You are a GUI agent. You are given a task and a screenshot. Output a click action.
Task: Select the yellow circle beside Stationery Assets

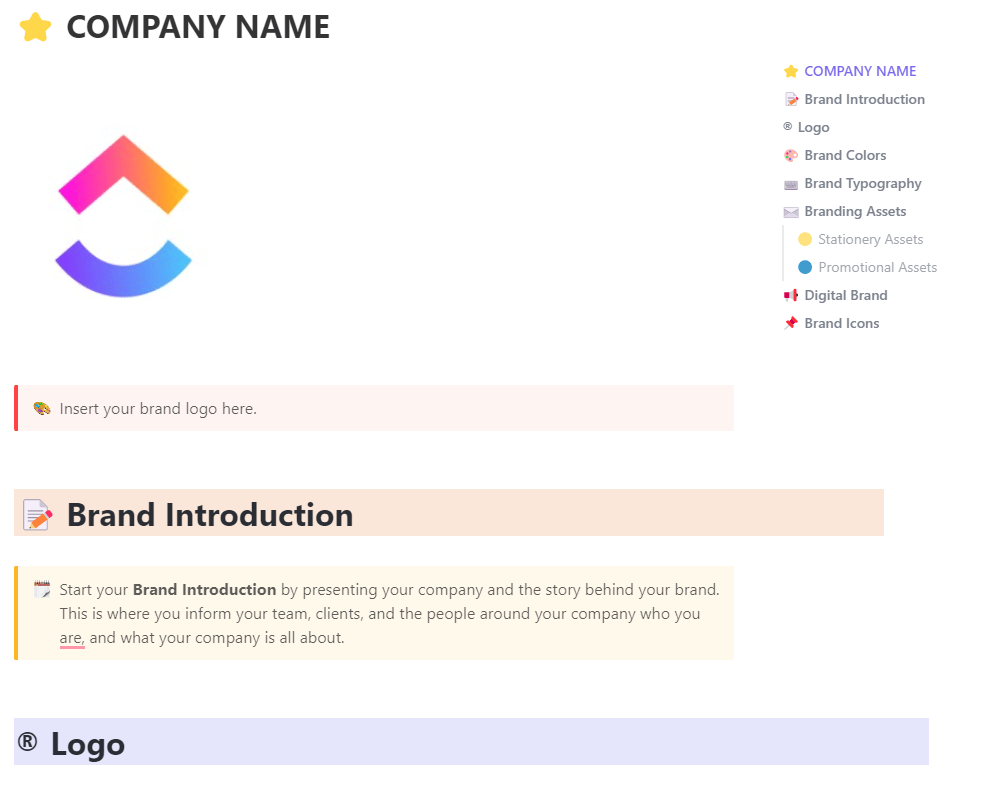tap(805, 239)
